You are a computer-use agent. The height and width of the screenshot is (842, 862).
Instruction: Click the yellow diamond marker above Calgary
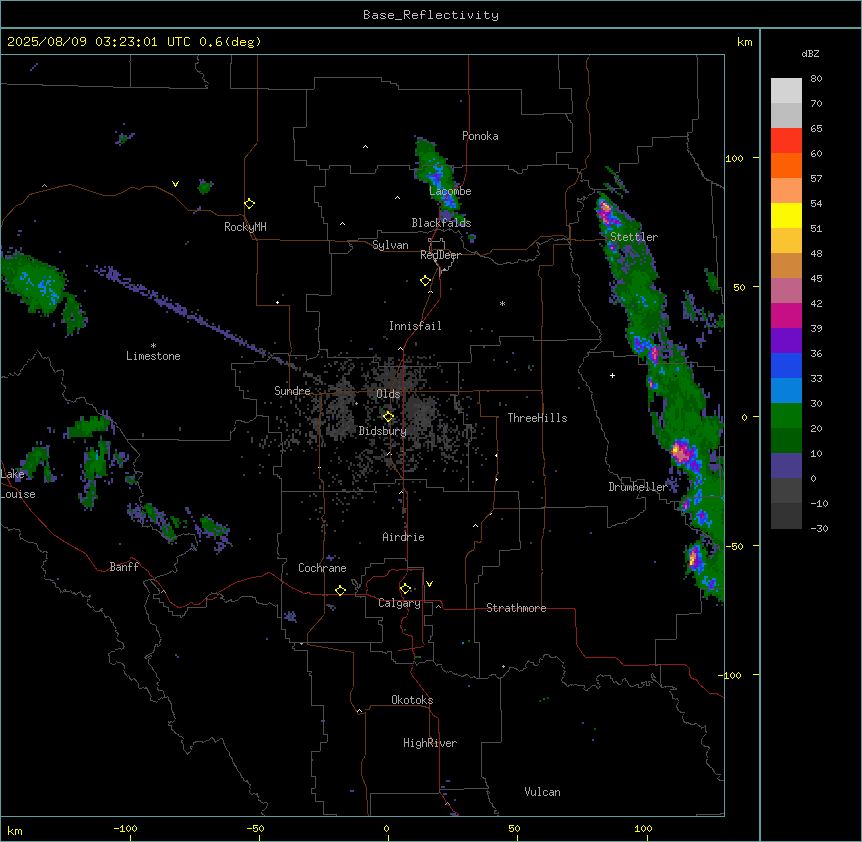pos(405,589)
